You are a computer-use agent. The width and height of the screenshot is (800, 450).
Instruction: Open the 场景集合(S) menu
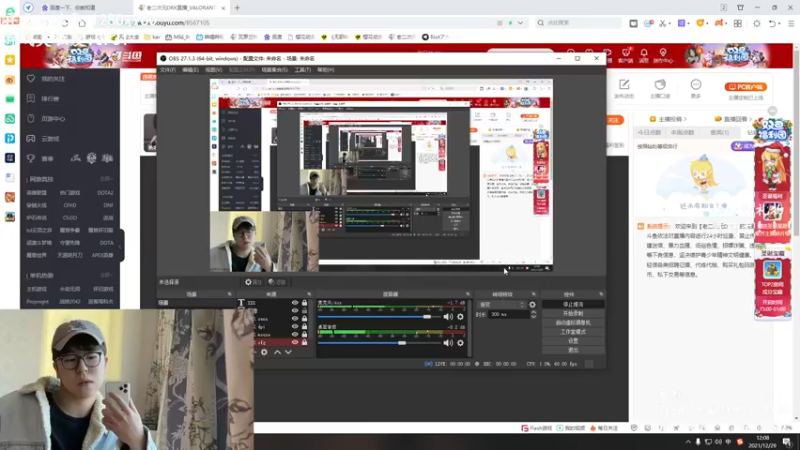274,70
